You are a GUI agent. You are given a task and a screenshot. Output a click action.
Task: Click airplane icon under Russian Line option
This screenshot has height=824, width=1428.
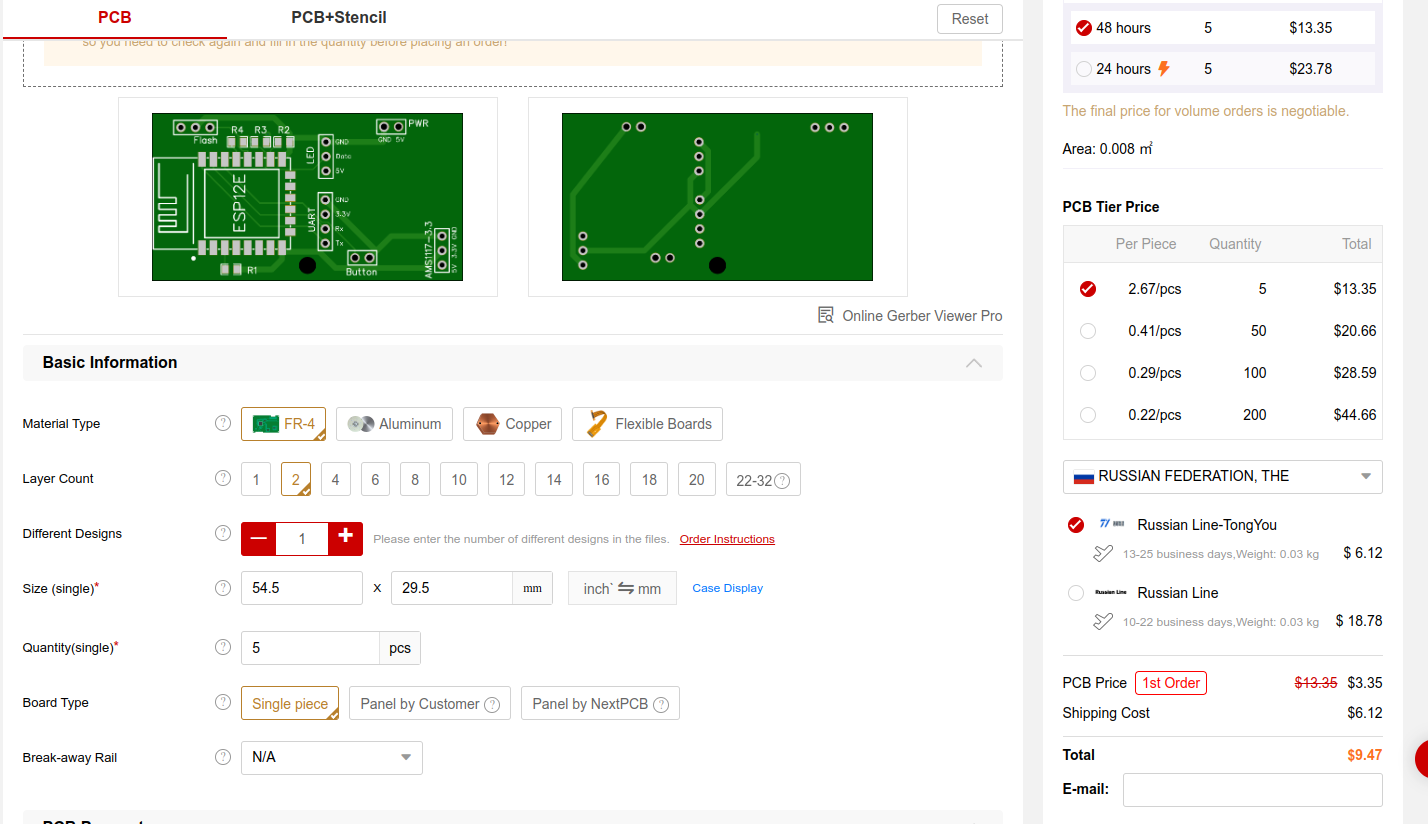1103,621
